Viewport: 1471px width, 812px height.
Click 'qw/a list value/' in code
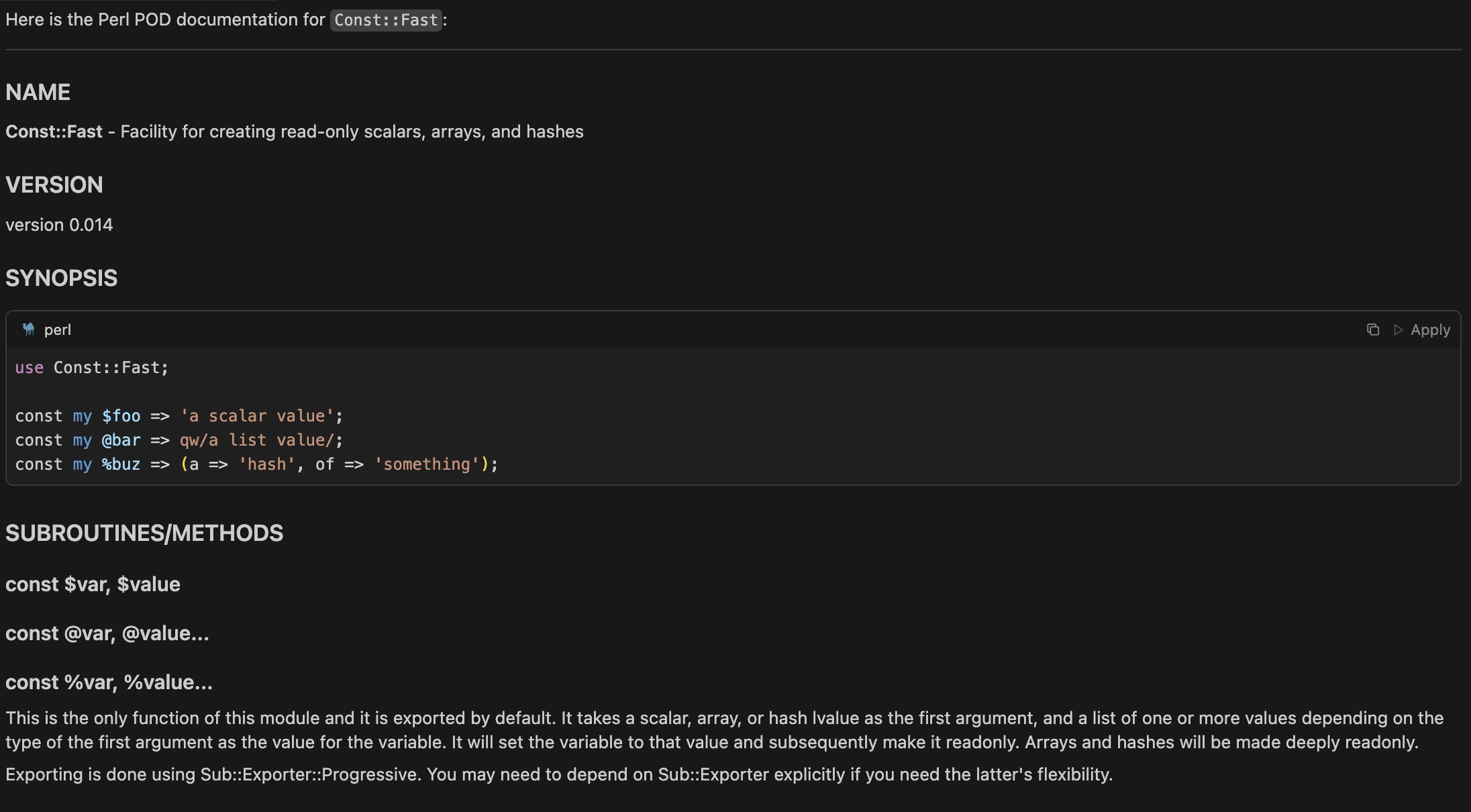click(x=257, y=440)
